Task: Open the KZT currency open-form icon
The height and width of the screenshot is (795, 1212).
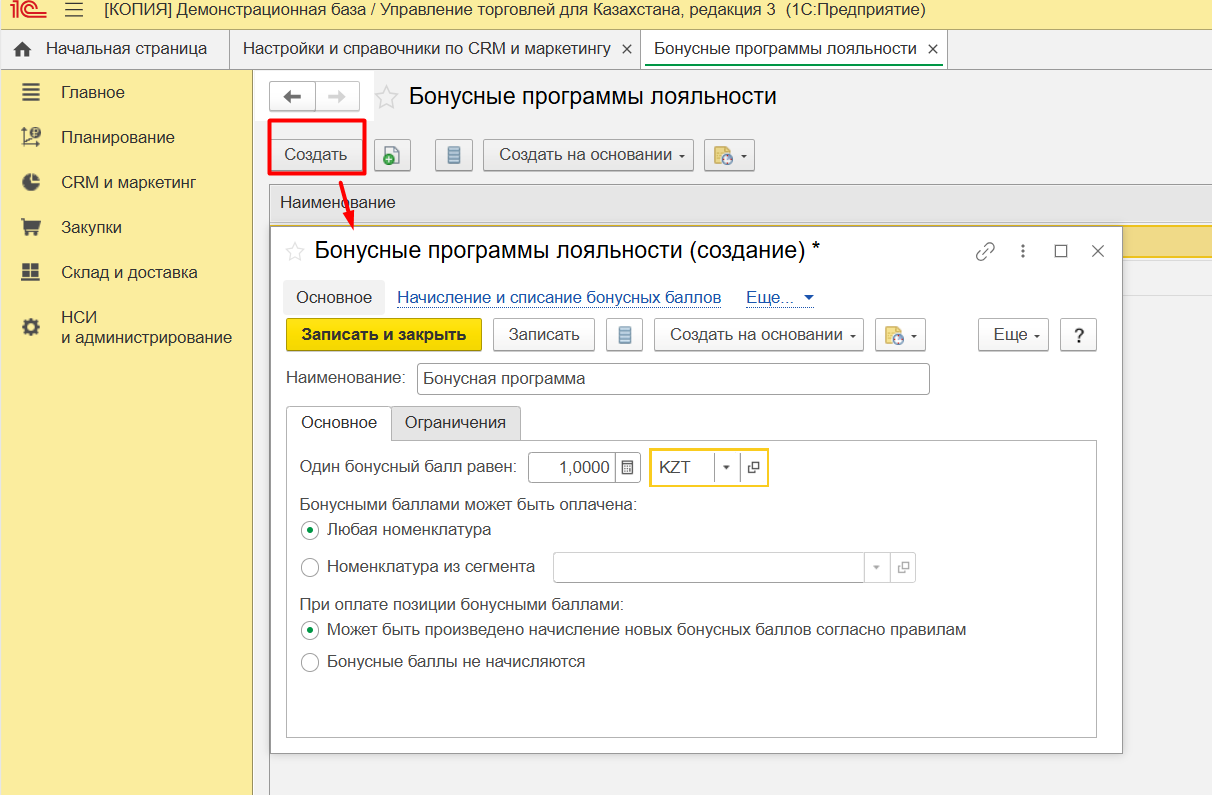Action: (x=754, y=467)
